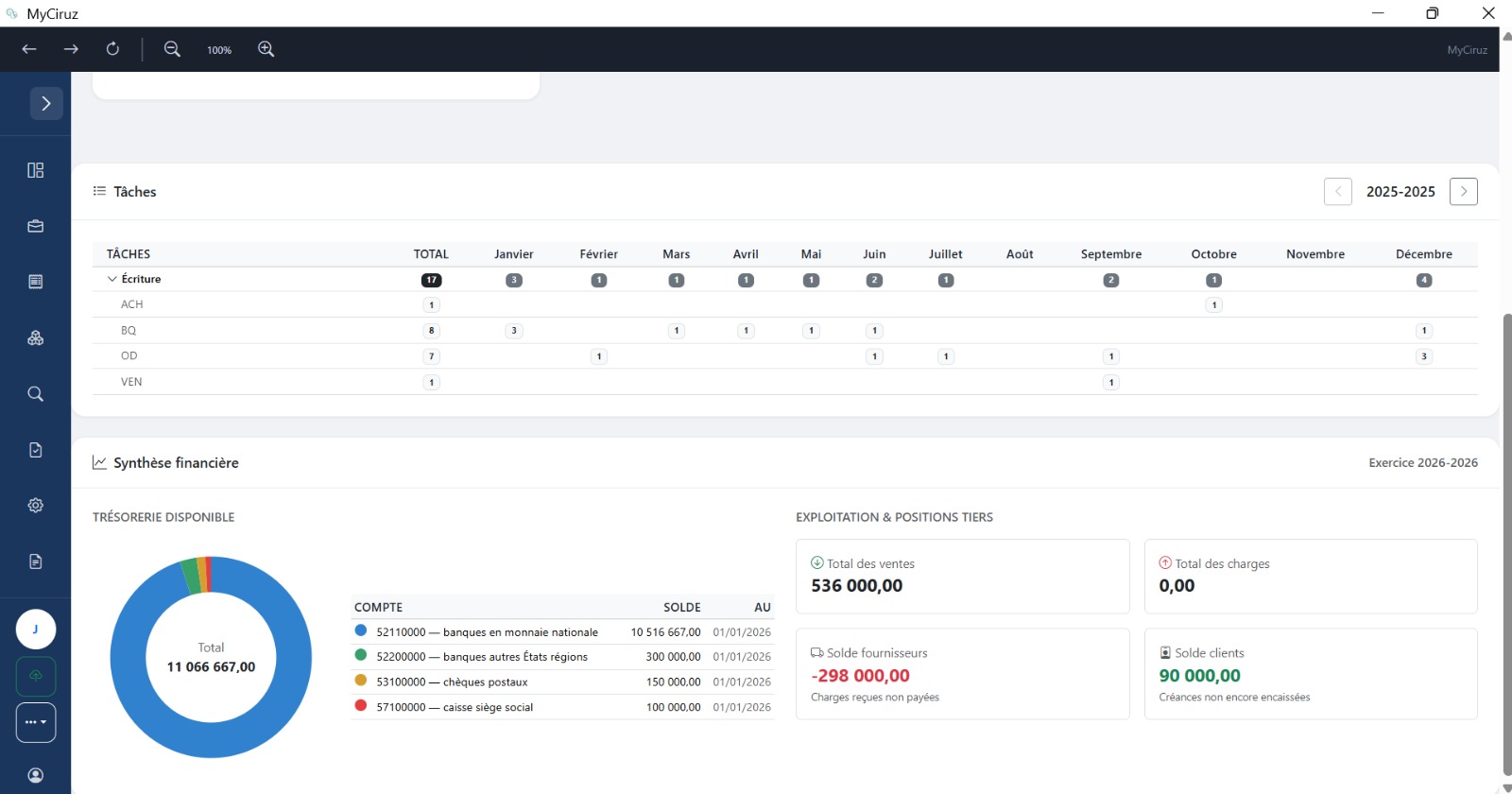
Task: Click the Solde fournisseurs card
Action: [x=963, y=674]
